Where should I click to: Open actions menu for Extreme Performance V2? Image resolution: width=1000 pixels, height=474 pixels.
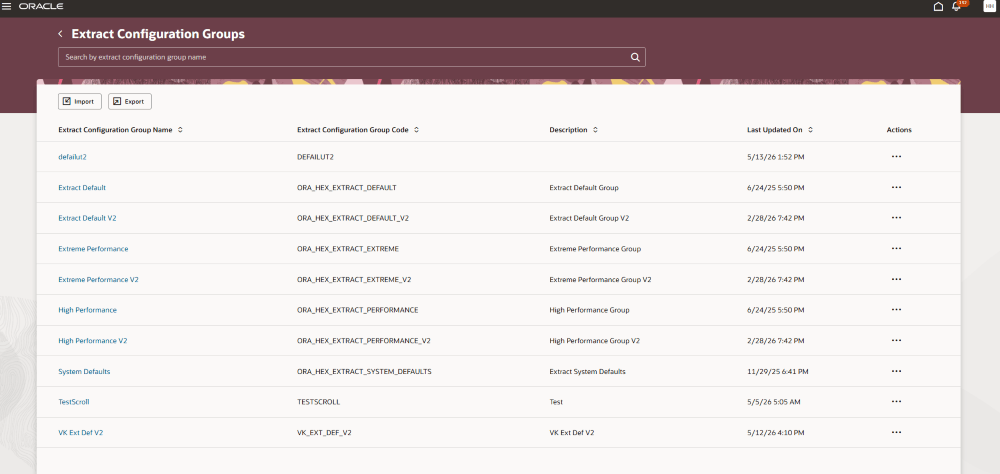pos(896,279)
